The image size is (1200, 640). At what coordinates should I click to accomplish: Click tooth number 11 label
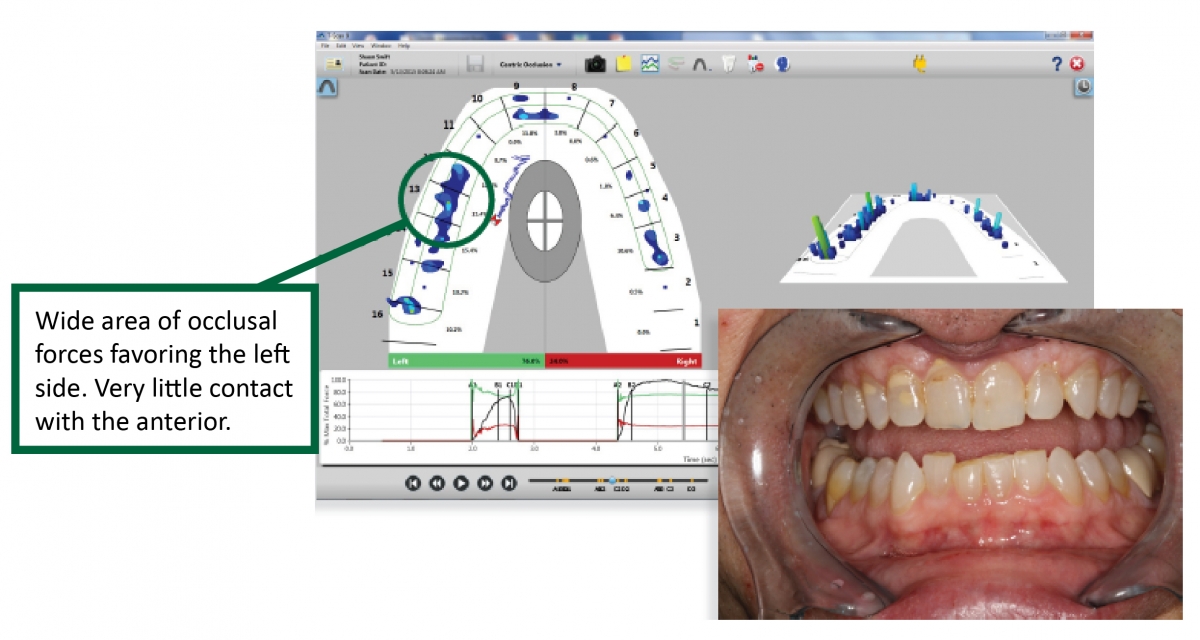449,124
